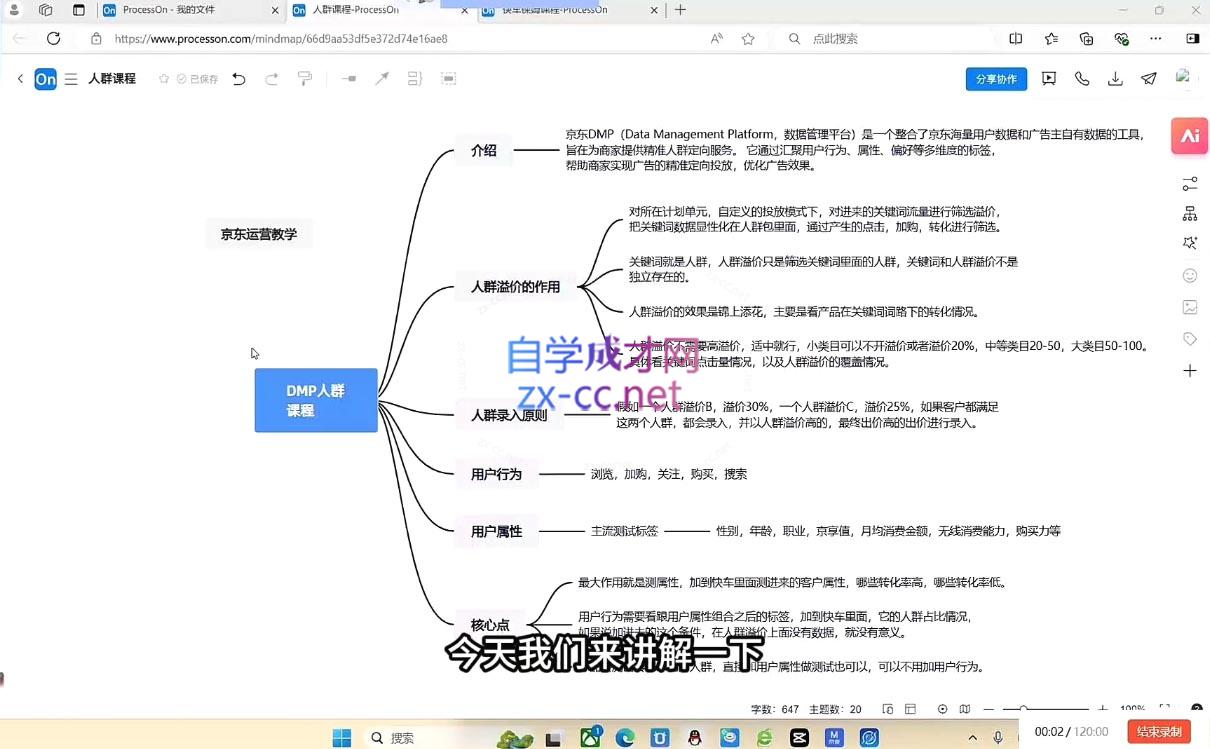Click 结束录制 to stop recording
Screen dimensions: 1210x749
pyautogui.click(x=1159, y=732)
